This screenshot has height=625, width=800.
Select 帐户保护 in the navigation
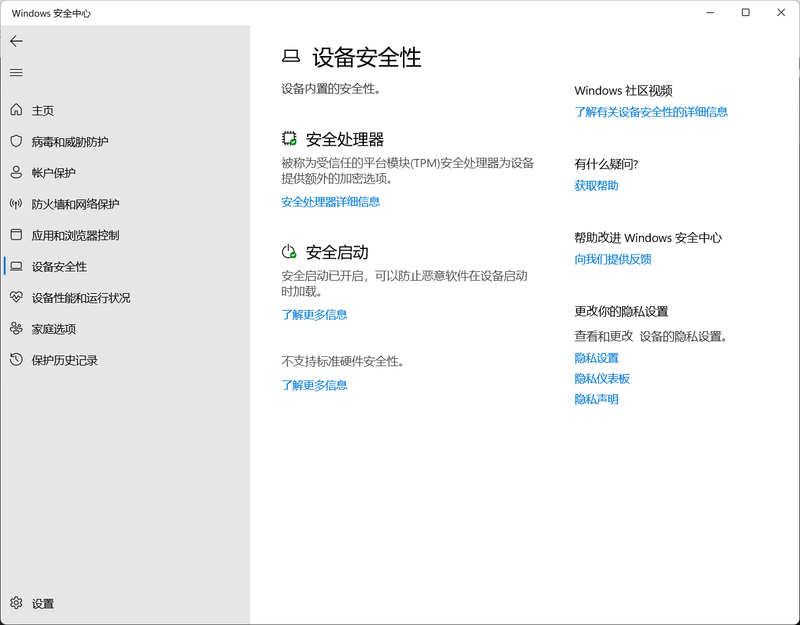point(54,173)
